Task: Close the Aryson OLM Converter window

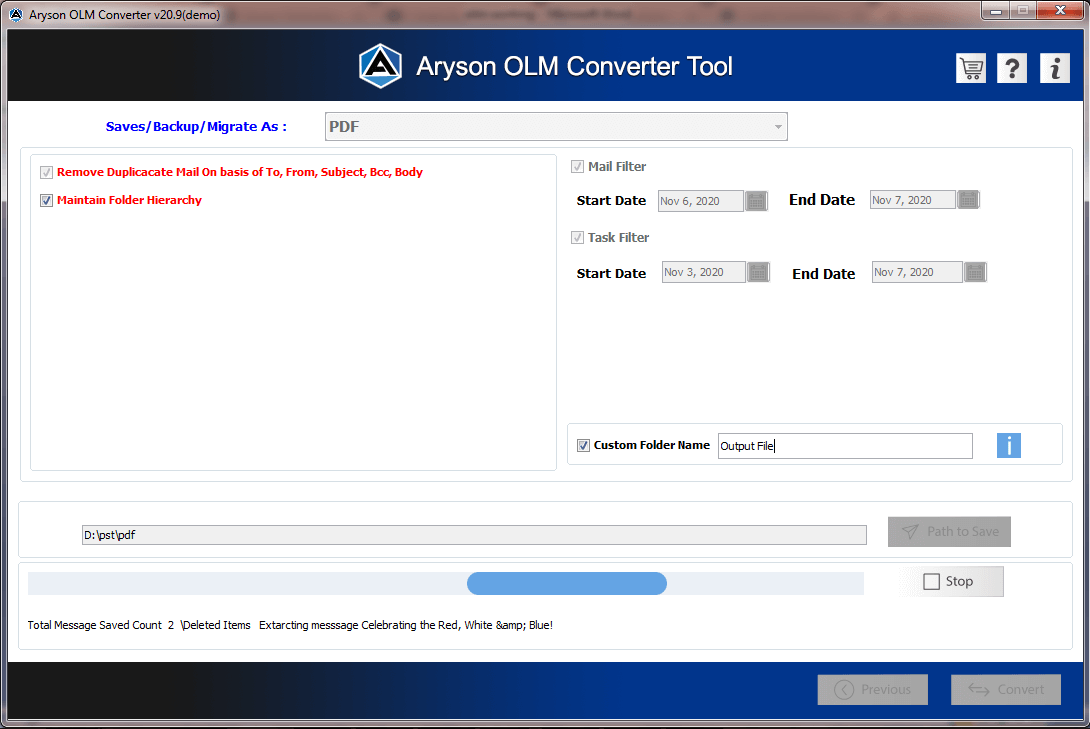Action: pos(1060,10)
